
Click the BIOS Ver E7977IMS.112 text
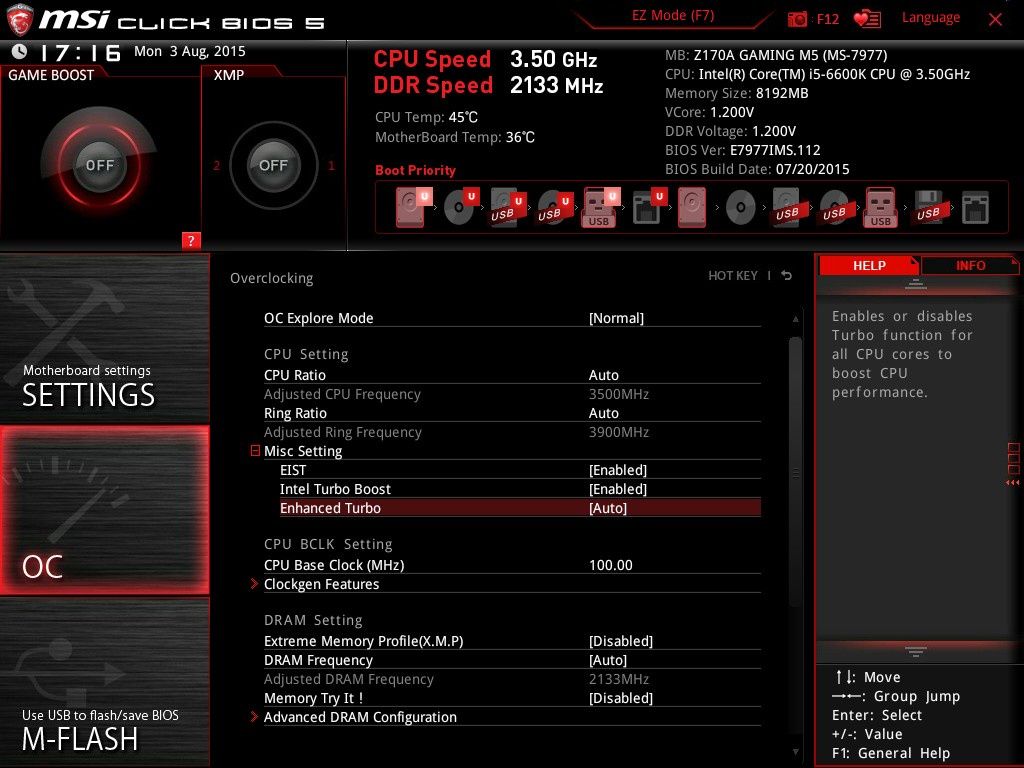coord(743,150)
